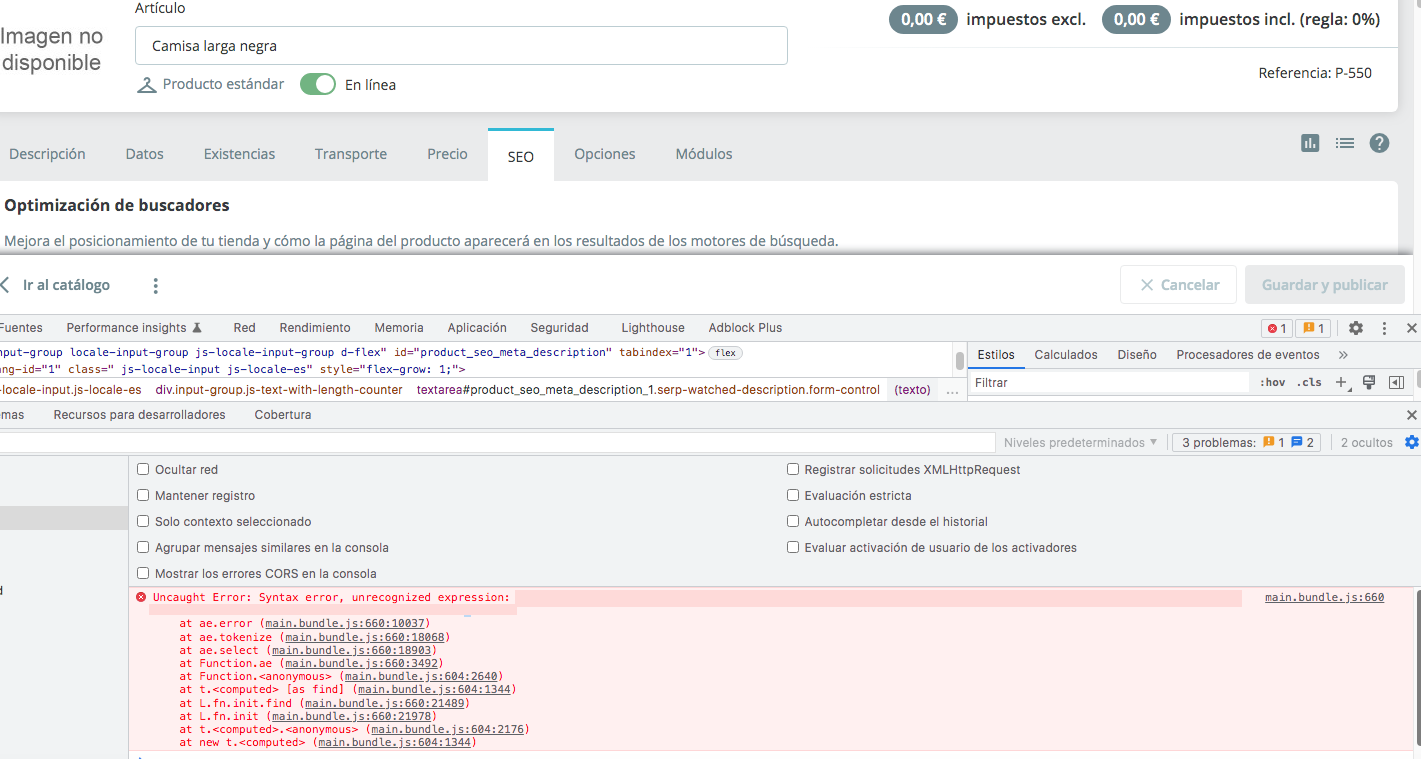
Task: Open the Niveles predeterminados dropdown
Action: [1080, 442]
